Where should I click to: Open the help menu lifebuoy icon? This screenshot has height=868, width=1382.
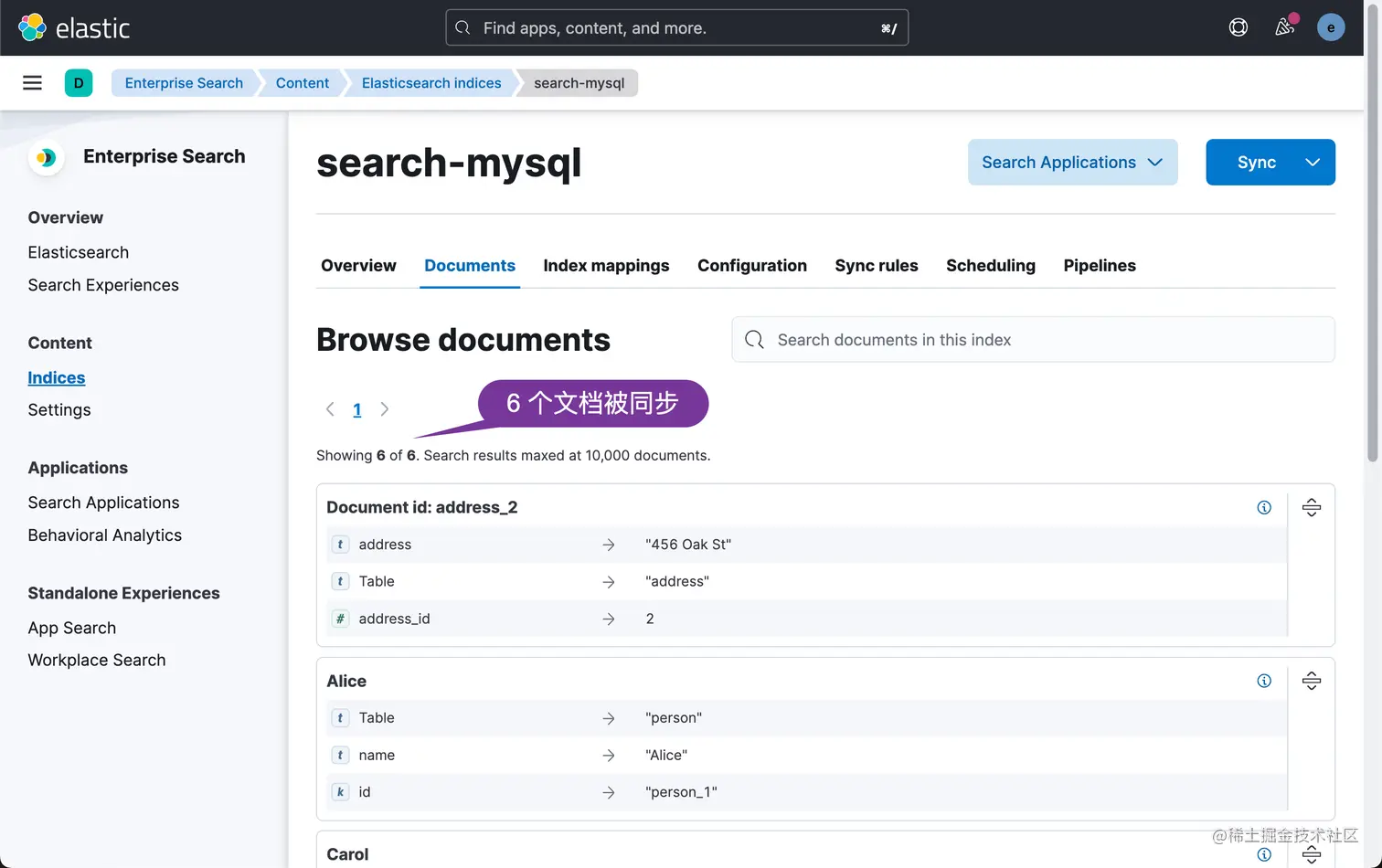click(1238, 27)
